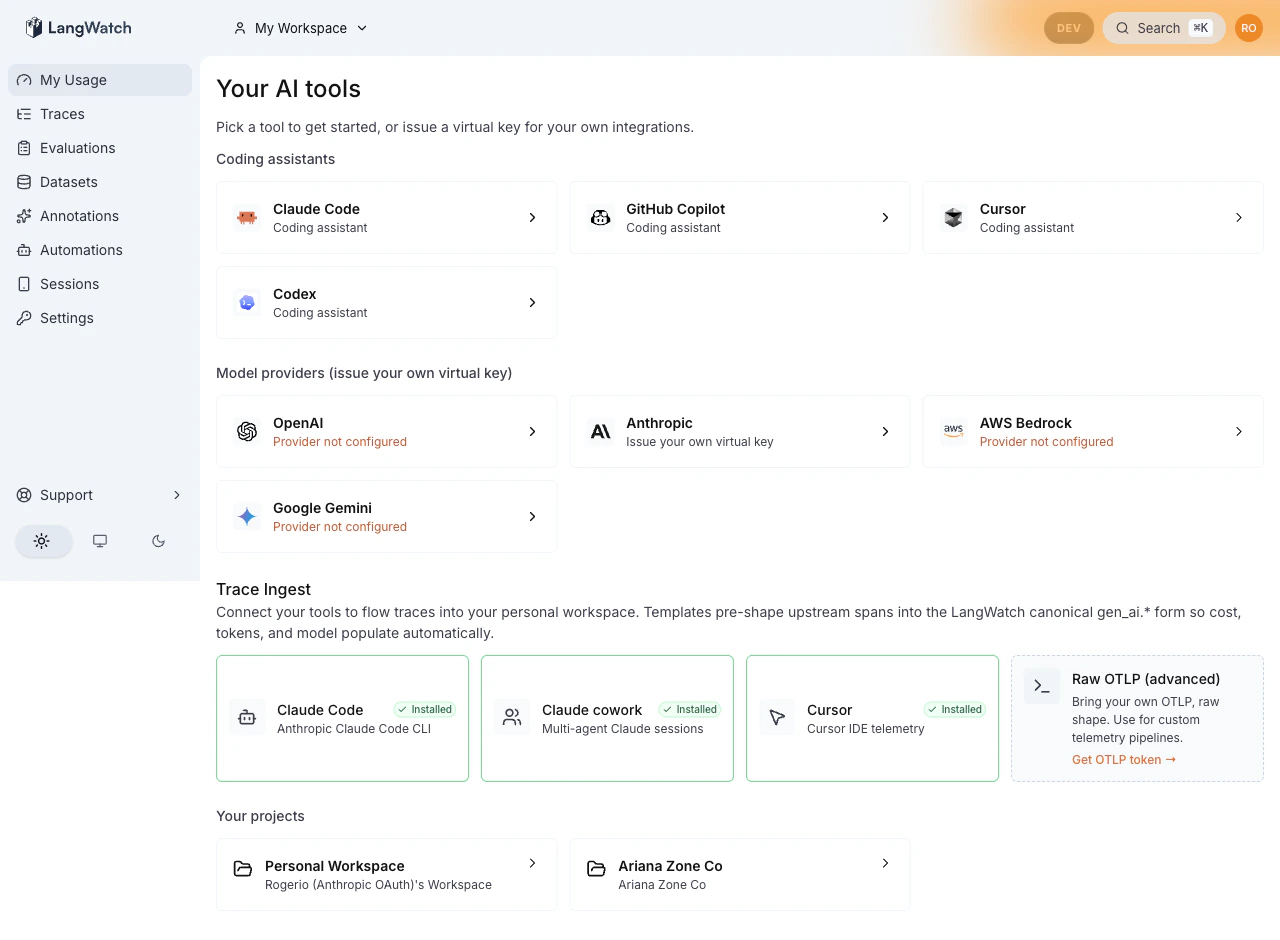
Task: Click the Codex icon
Action: [247, 302]
